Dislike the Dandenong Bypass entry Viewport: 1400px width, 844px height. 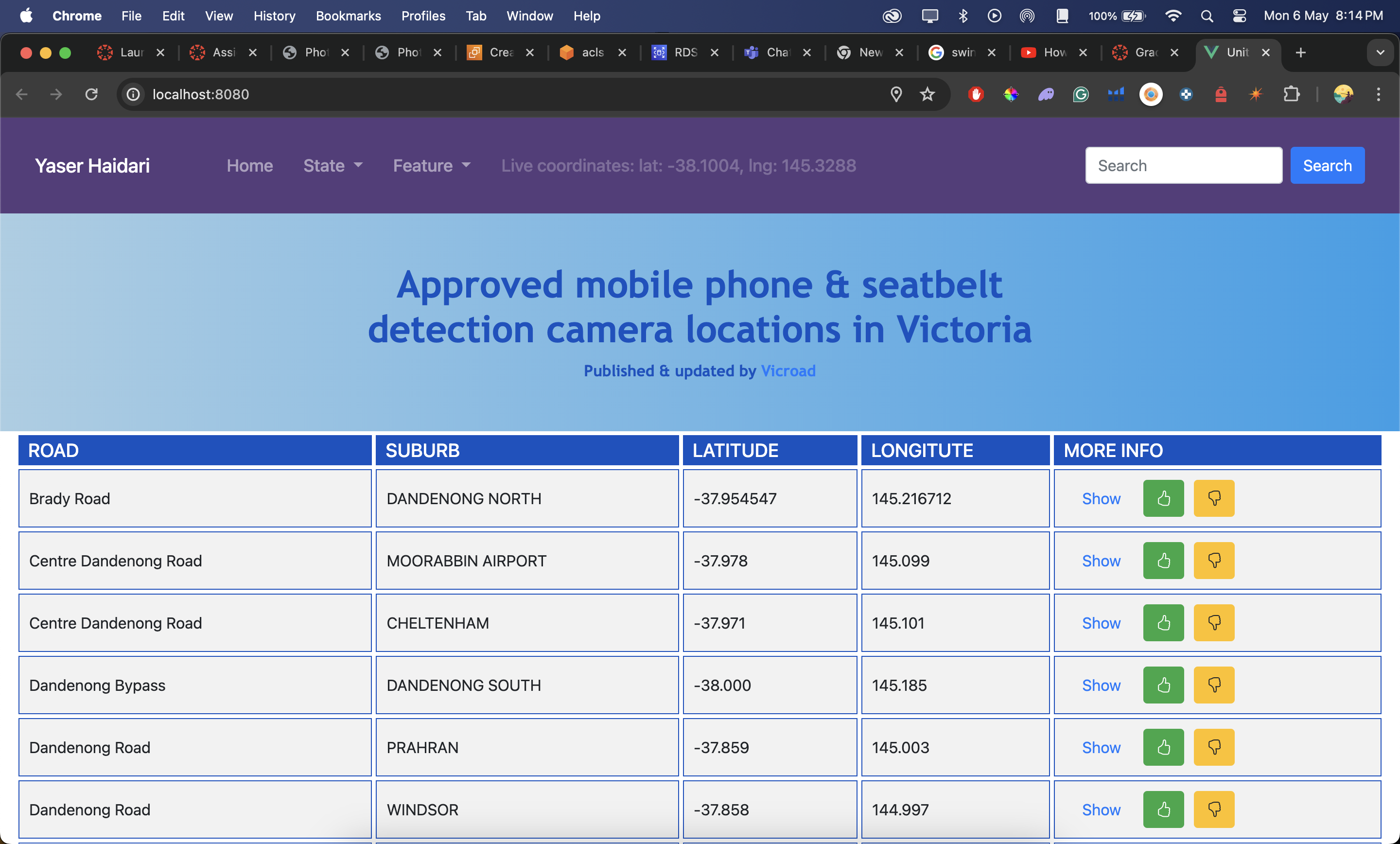point(1214,685)
